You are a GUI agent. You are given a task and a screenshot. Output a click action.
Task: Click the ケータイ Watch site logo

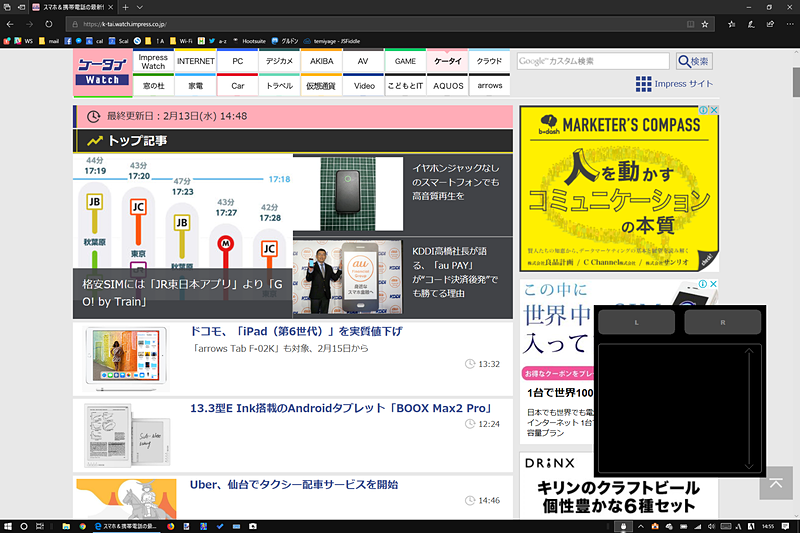(103, 72)
